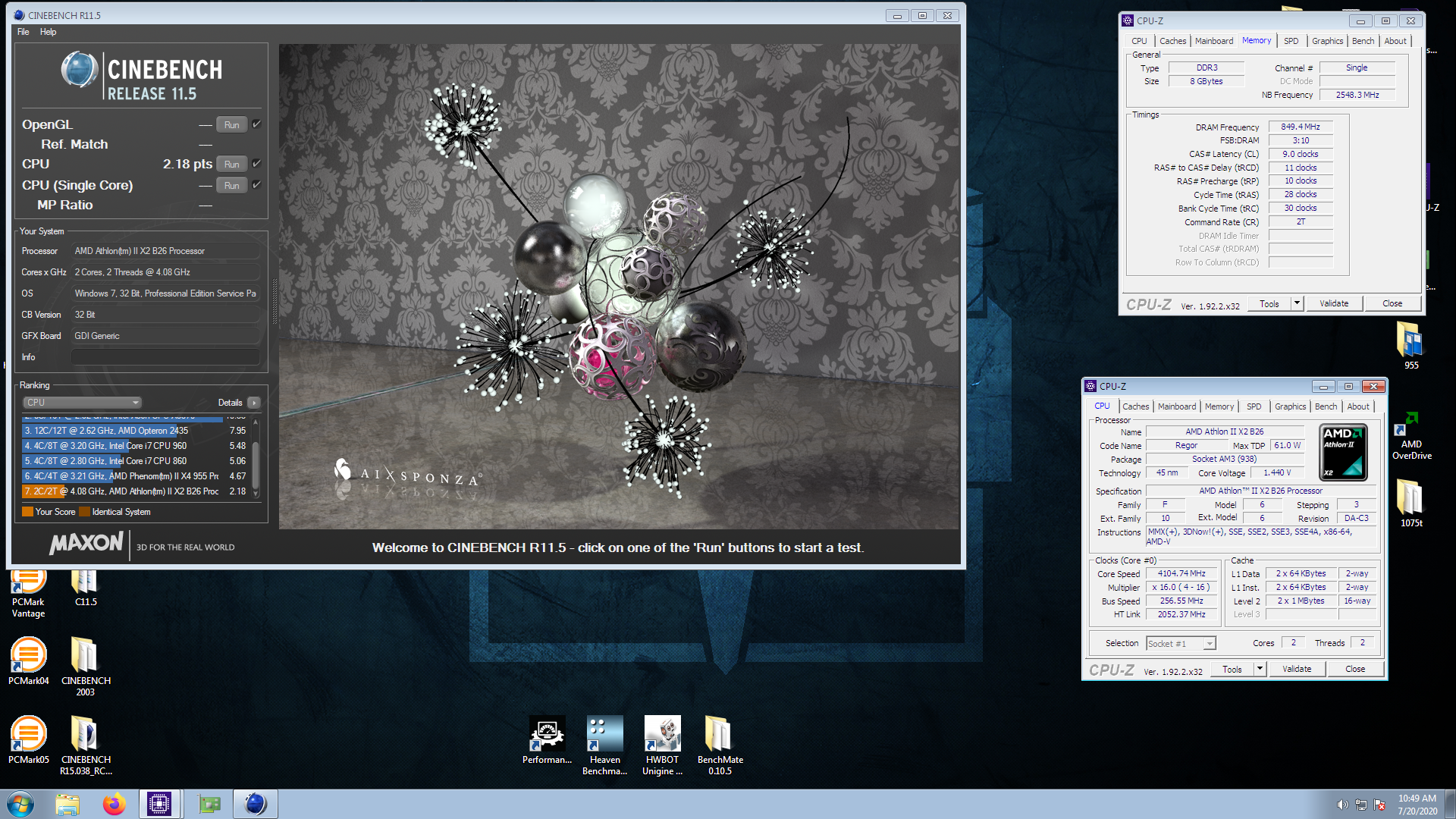The width and height of the screenshot is (1456, 819).
Task: Open Action Center flag tray icon
Action: click(x=1379, y=805)
